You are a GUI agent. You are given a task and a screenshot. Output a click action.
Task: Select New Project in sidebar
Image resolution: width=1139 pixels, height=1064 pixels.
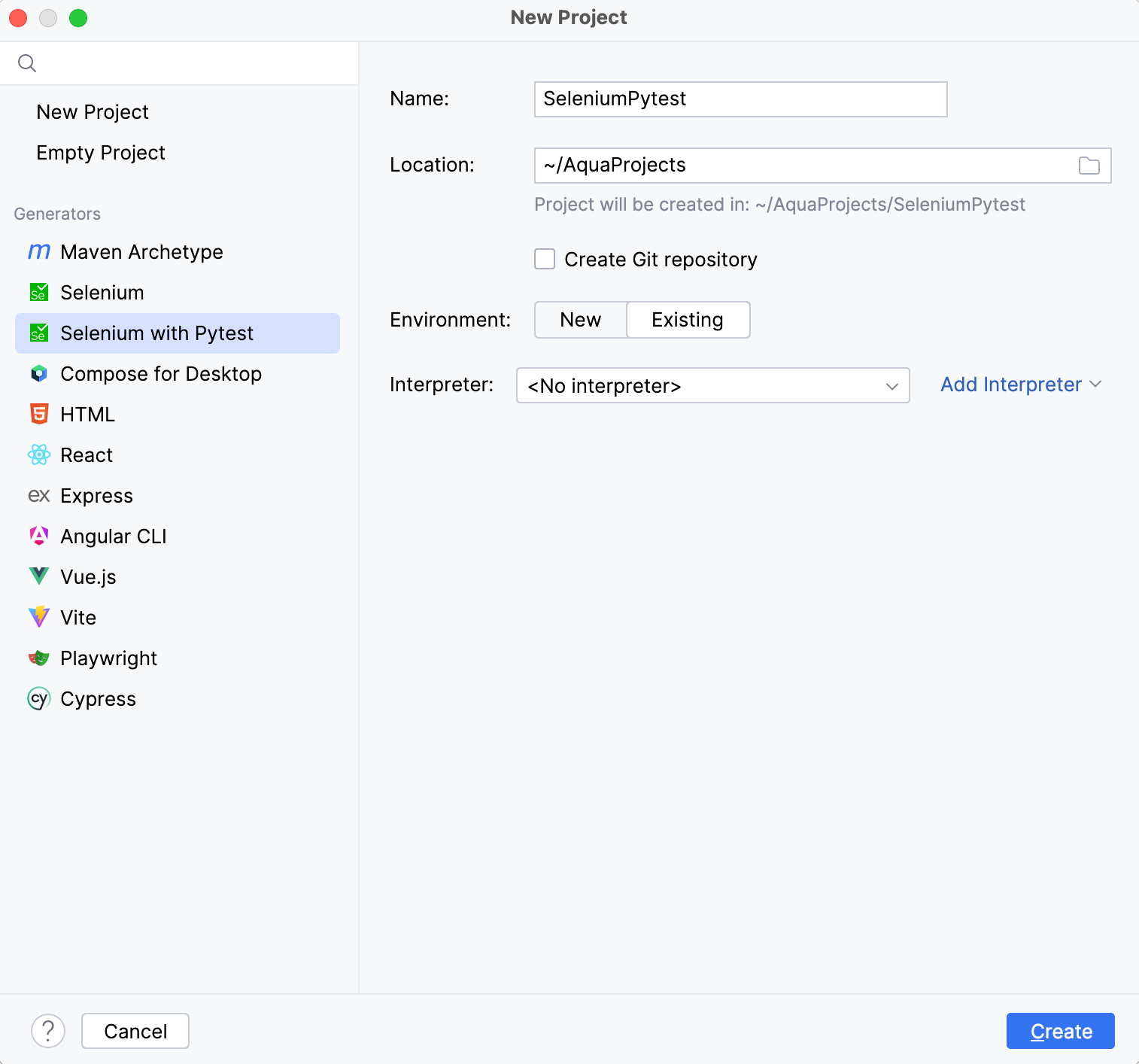[x=93, y=112]
